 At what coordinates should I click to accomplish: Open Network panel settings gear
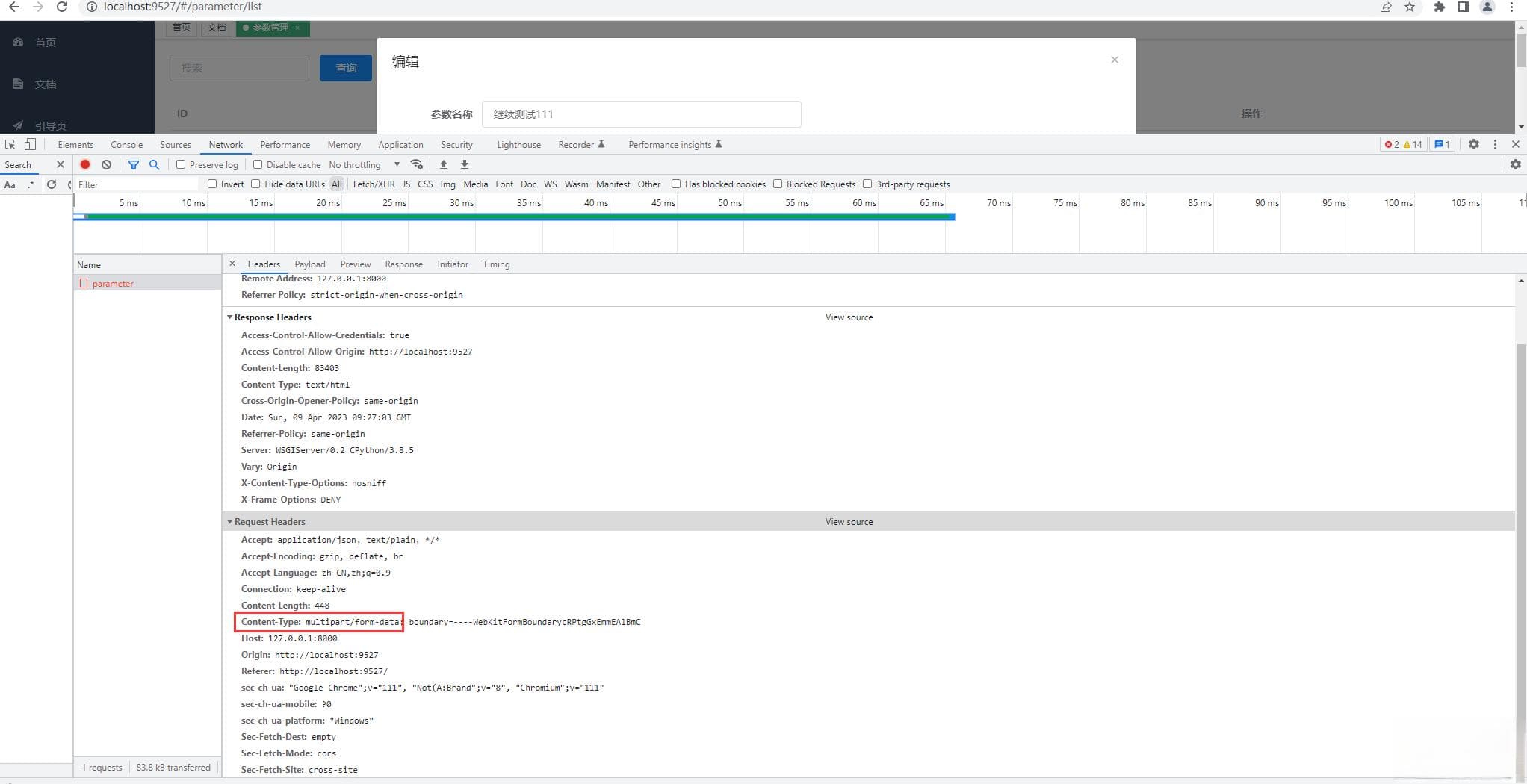[x=1516, y=164]
